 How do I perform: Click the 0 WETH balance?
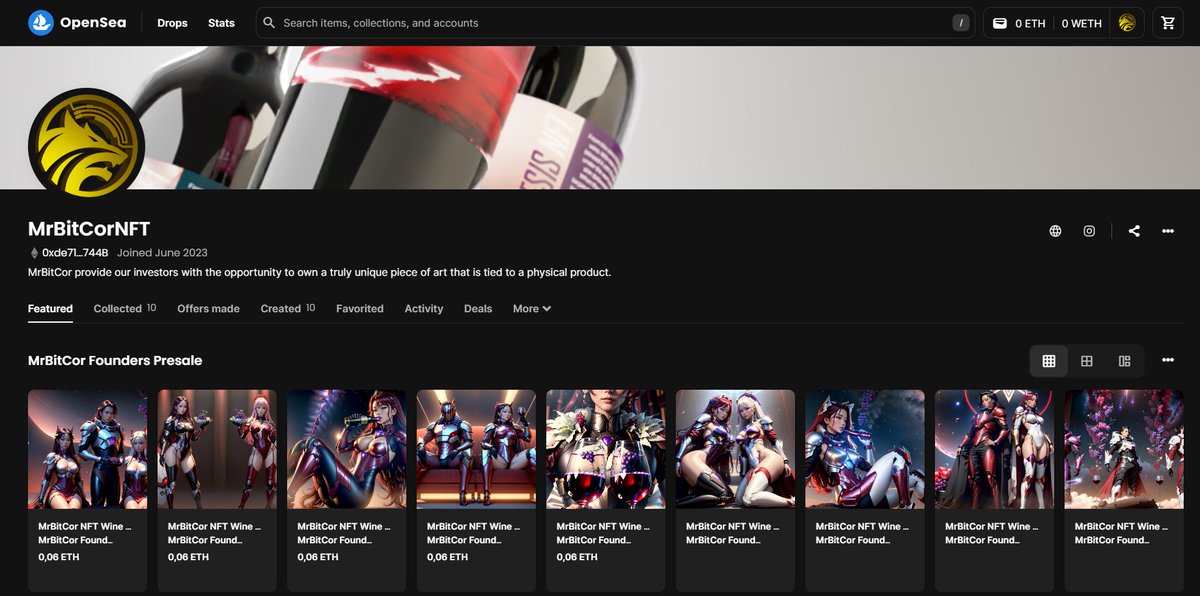click(1081, 23)
